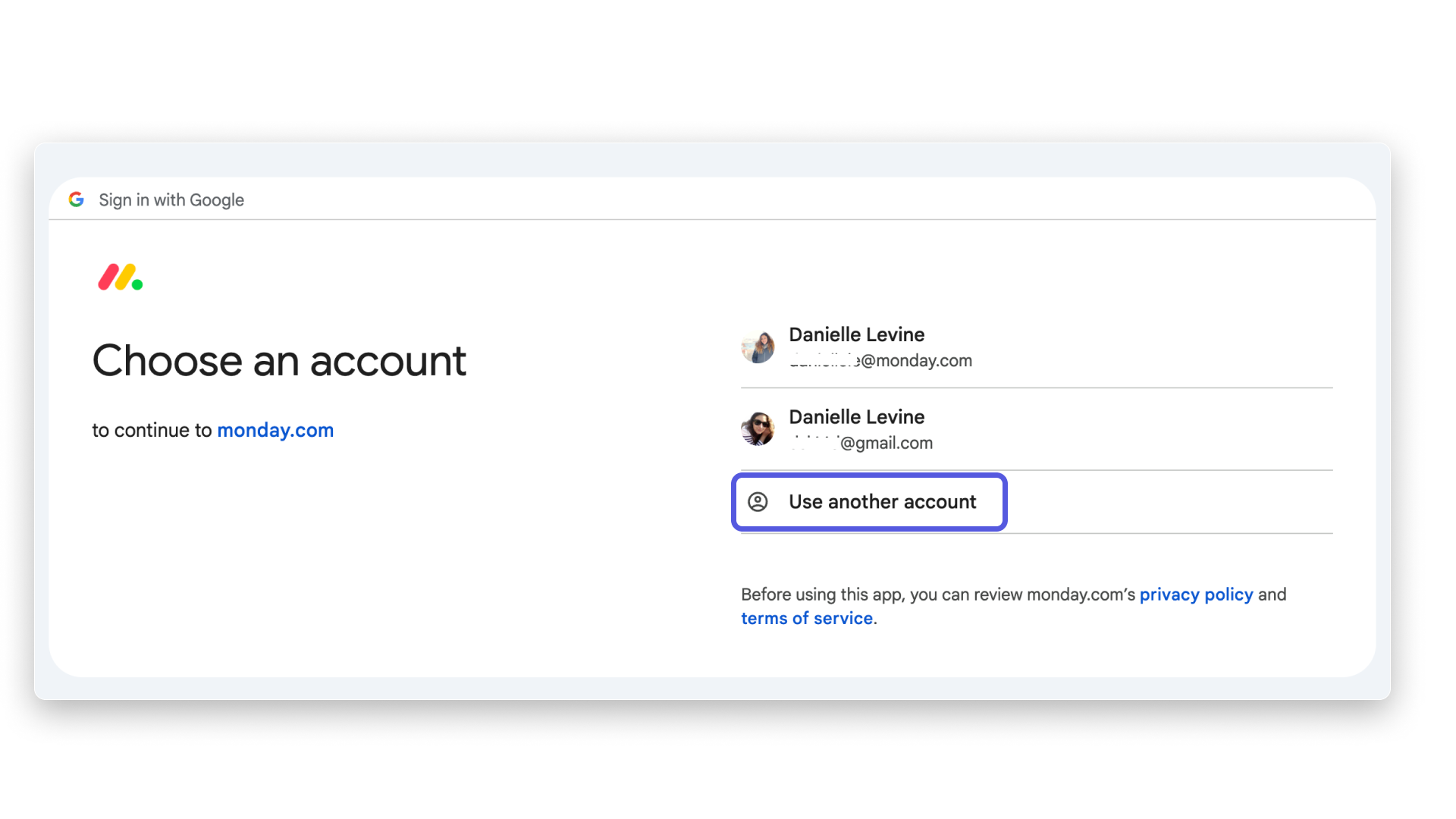Click the person icon beside Use another account
This screenshot has width=1456, height=819.
coord(758,502)
